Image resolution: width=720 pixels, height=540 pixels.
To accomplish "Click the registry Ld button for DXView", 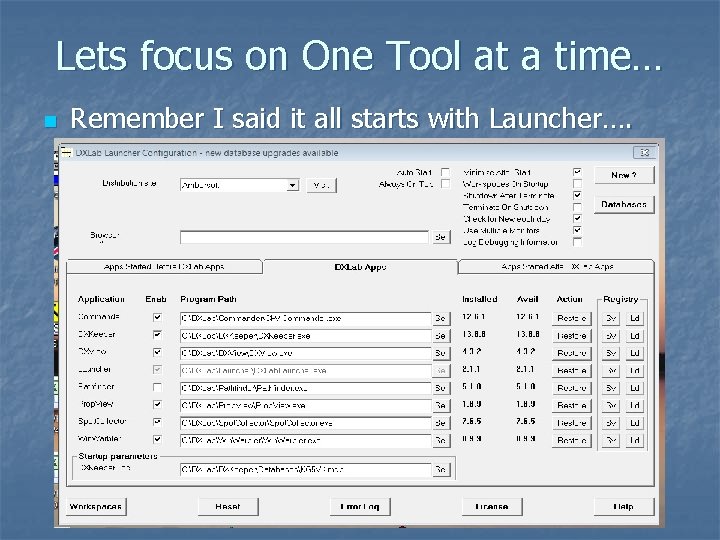I will pyautogui.click(x=635, y=353).
